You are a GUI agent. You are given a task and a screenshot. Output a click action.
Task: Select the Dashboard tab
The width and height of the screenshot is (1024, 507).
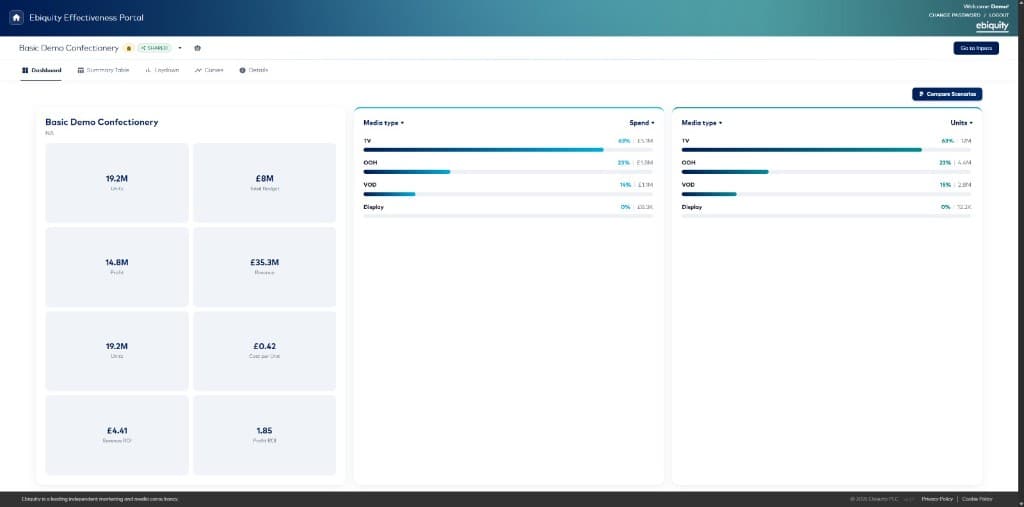41,70
